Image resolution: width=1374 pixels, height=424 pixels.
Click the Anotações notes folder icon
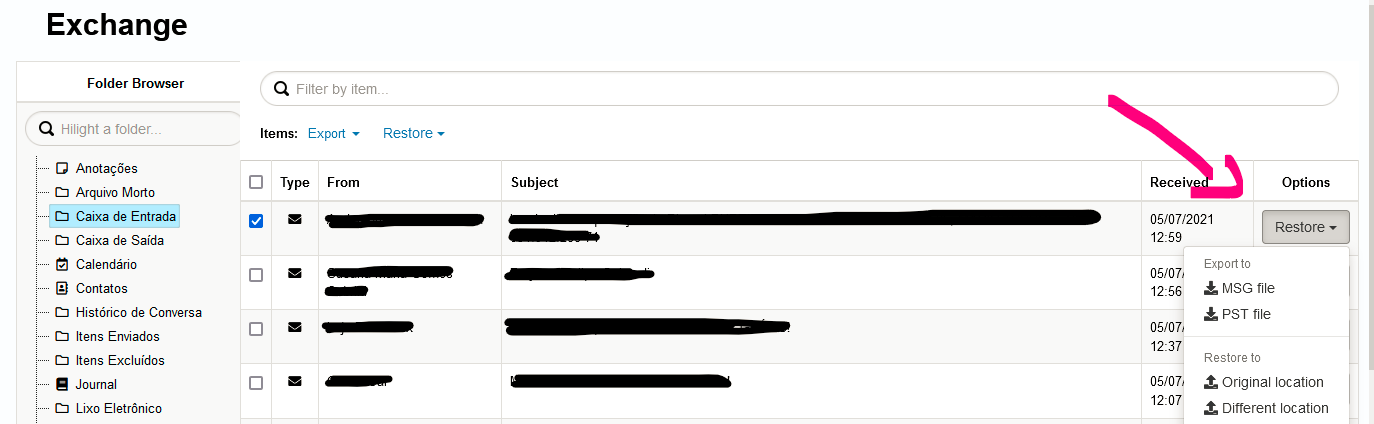(x=62, y=168)
